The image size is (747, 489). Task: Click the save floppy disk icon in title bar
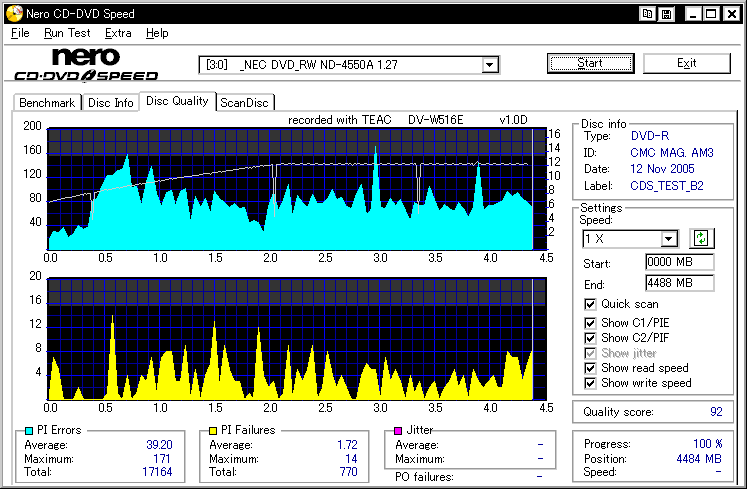(x=666, y=14)
